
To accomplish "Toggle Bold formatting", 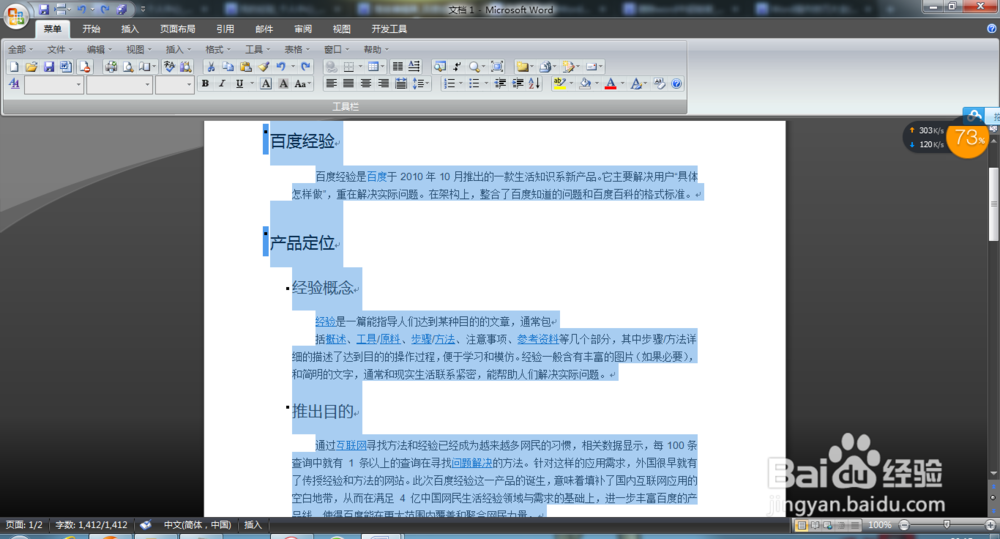I will point(205,84).
